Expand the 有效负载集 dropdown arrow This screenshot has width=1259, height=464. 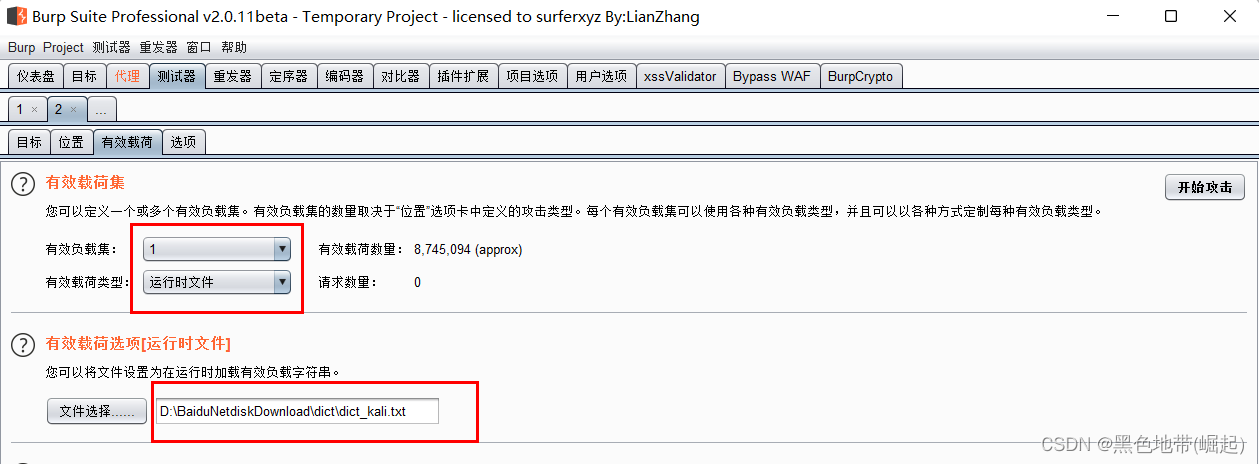(x=282, y=249)
